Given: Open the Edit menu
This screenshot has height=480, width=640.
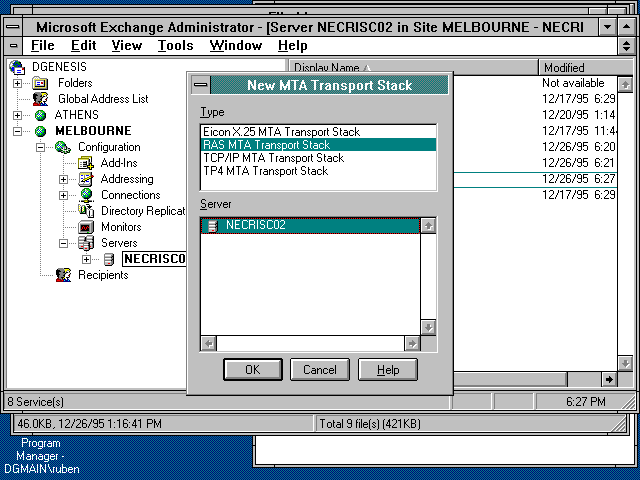Looking at the screenshot, I should tap(83, 45).
